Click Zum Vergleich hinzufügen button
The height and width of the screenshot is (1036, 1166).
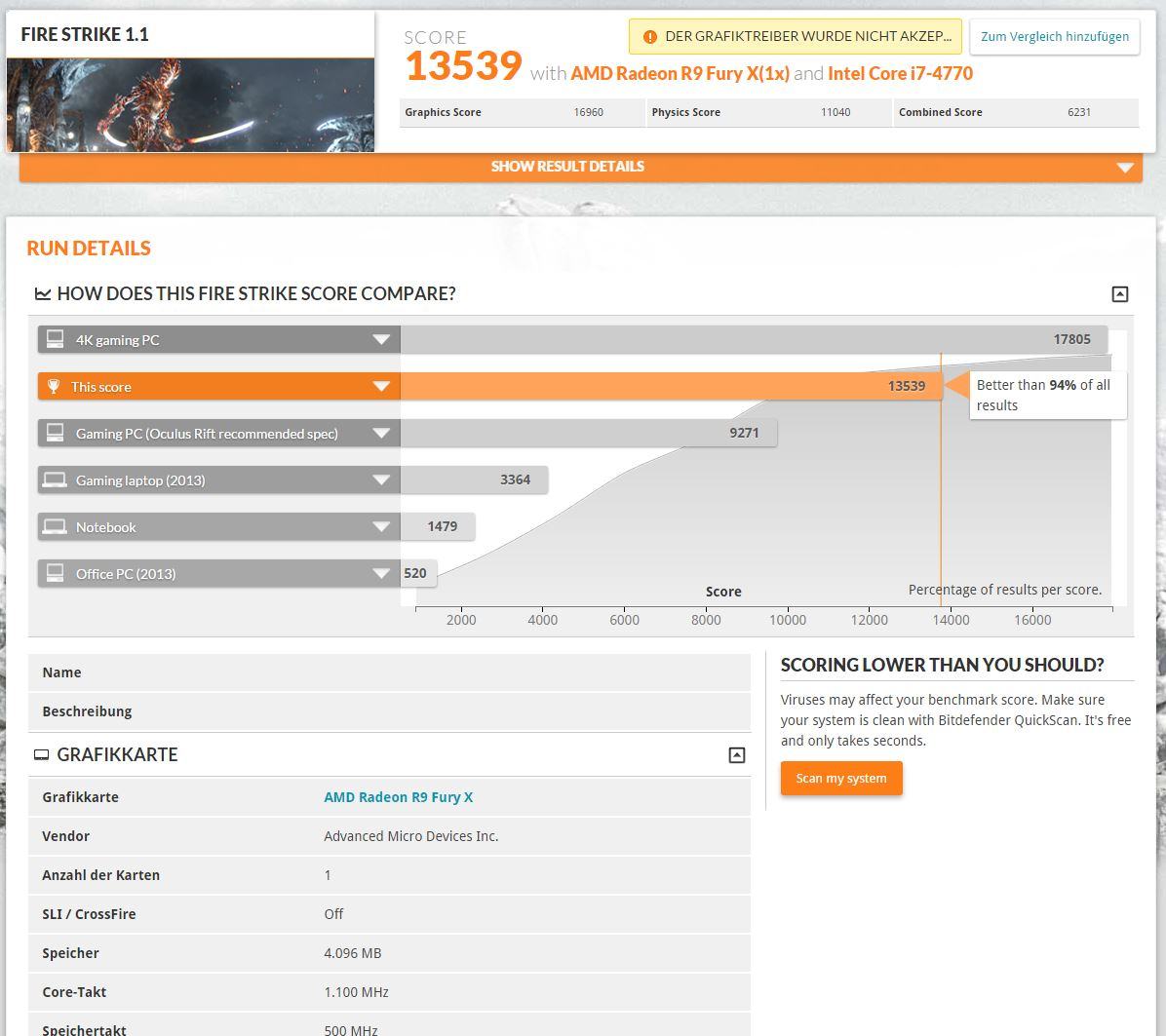coord(1055,36)
